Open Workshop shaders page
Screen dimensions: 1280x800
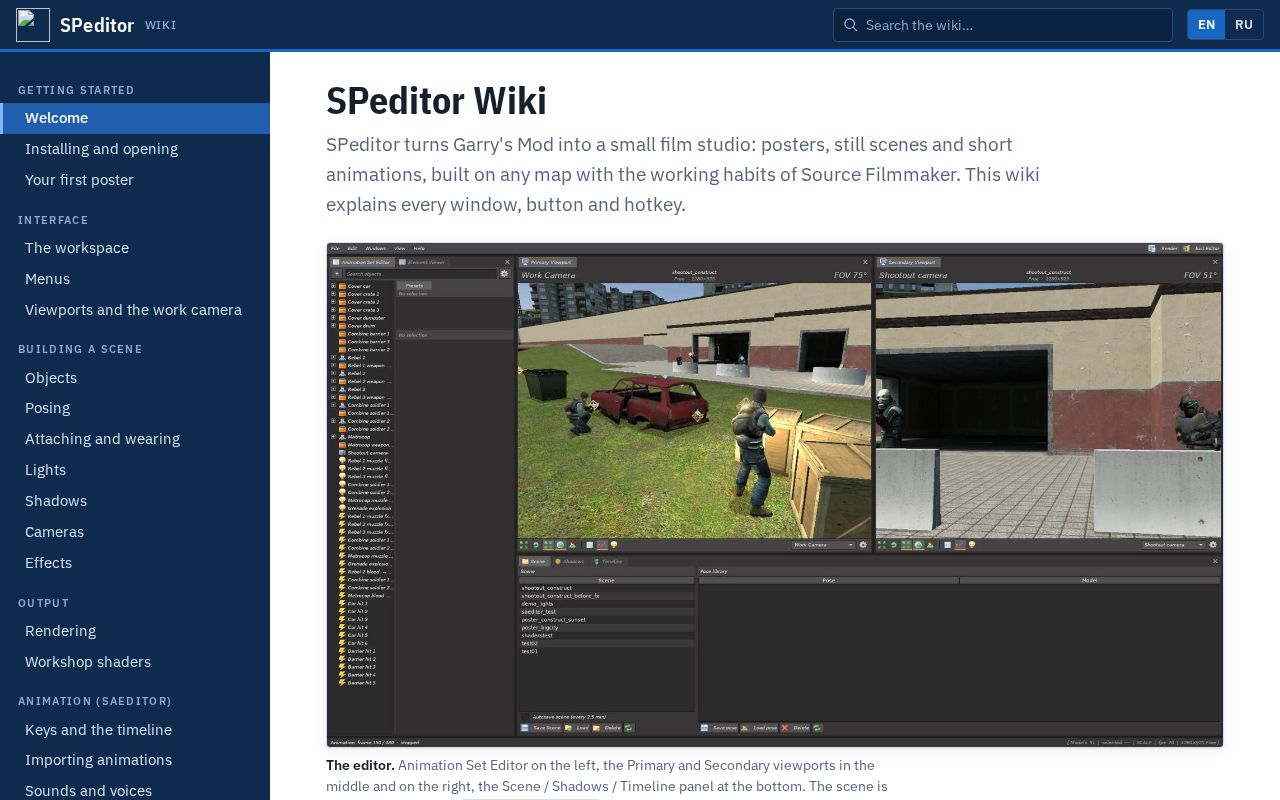click(135, 662)
